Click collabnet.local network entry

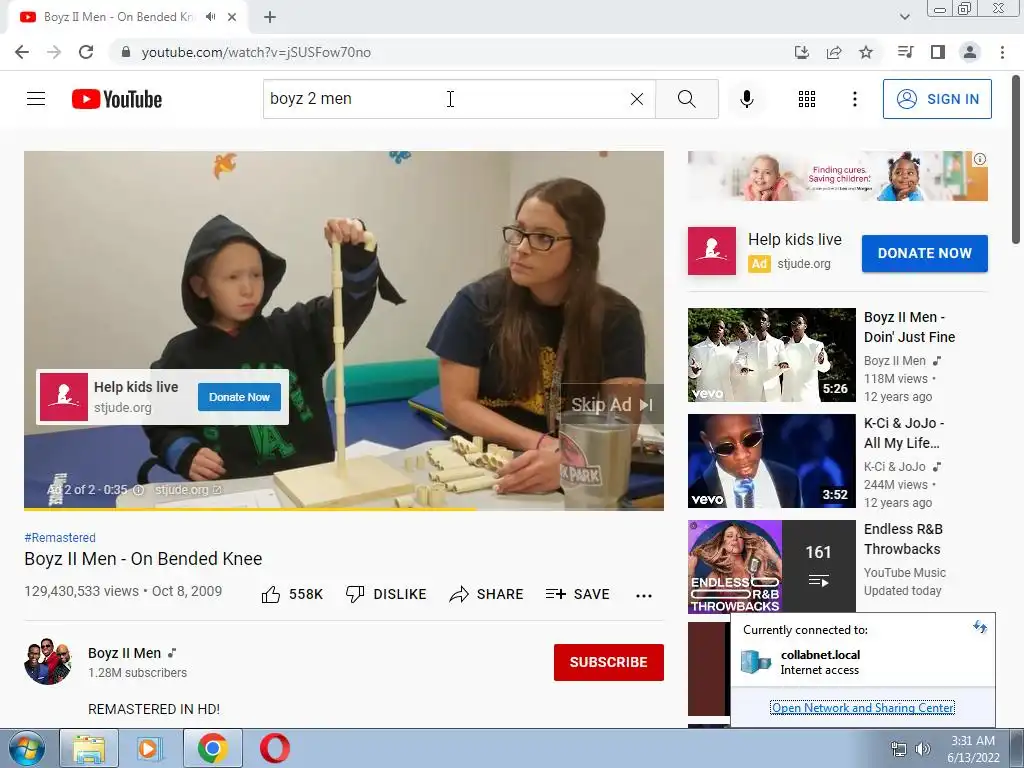820,662
